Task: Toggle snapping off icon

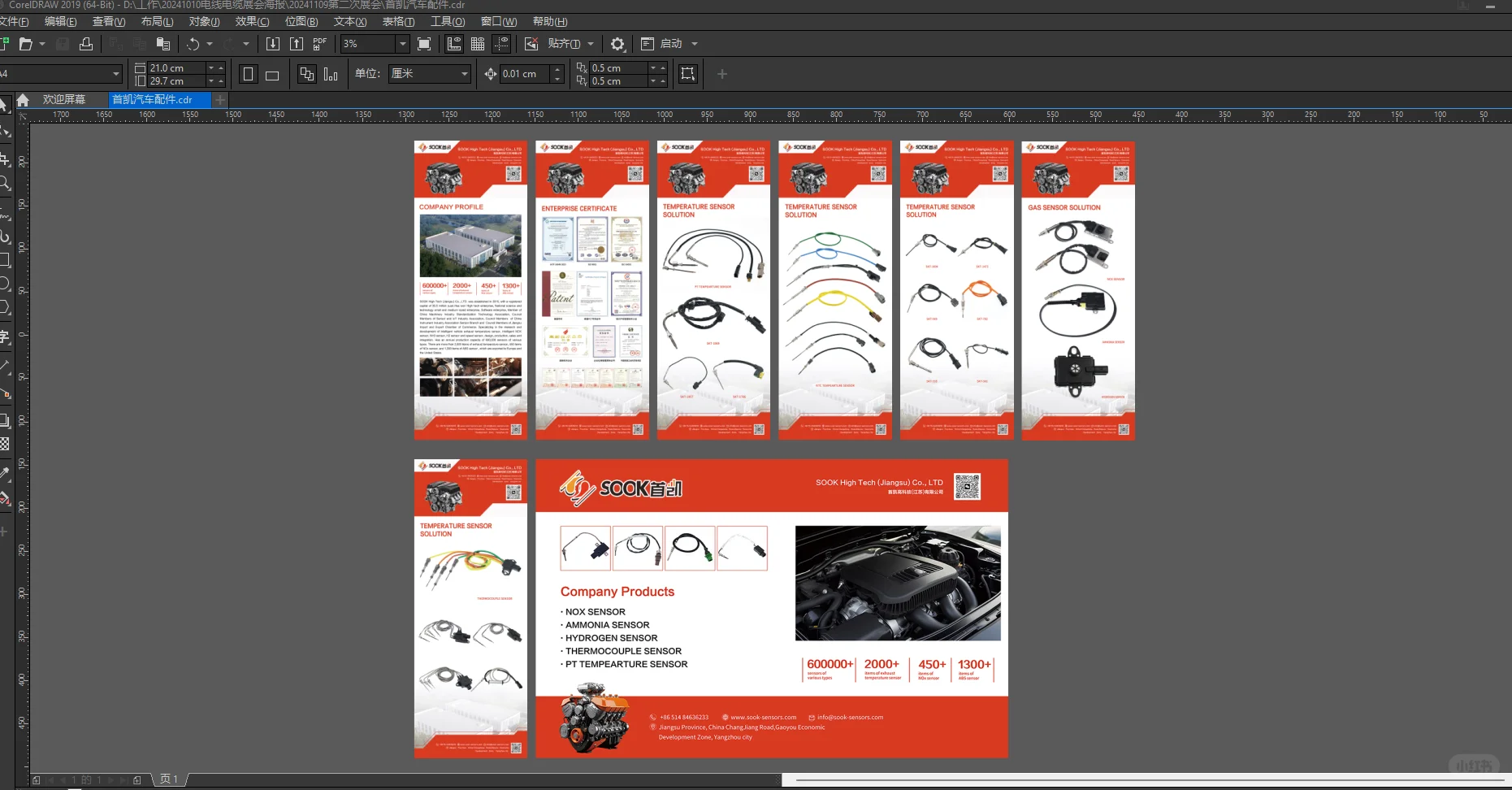Action: pyautogui.click(x=531, y=44)
